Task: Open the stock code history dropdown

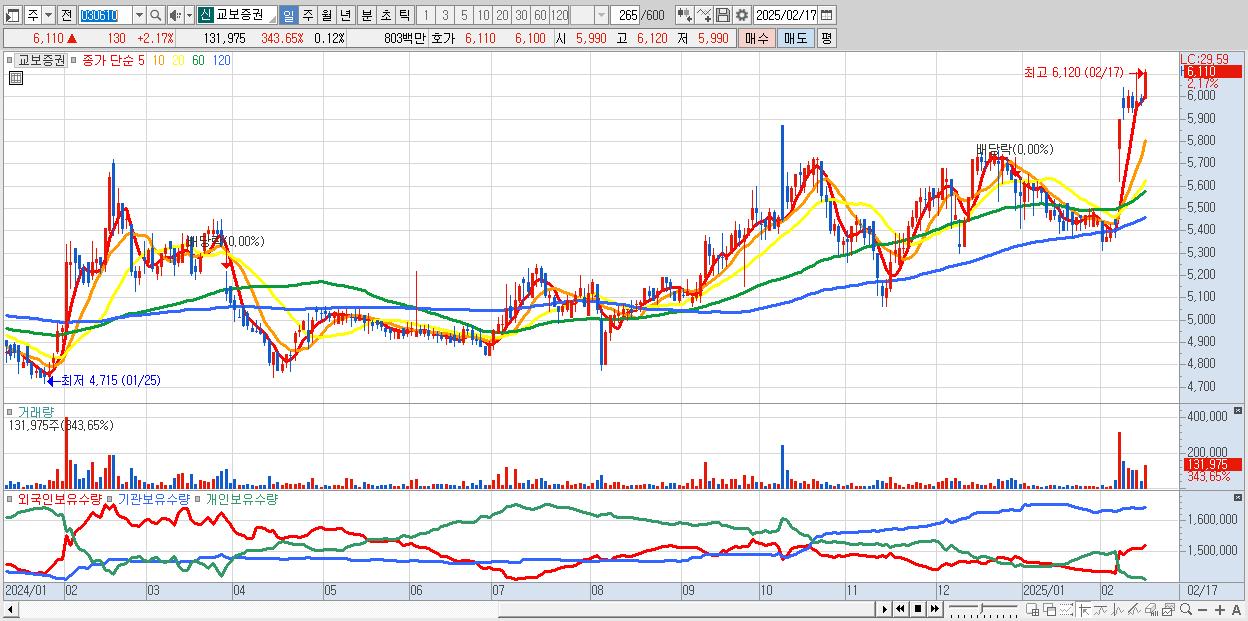Action: pos(138,15)
